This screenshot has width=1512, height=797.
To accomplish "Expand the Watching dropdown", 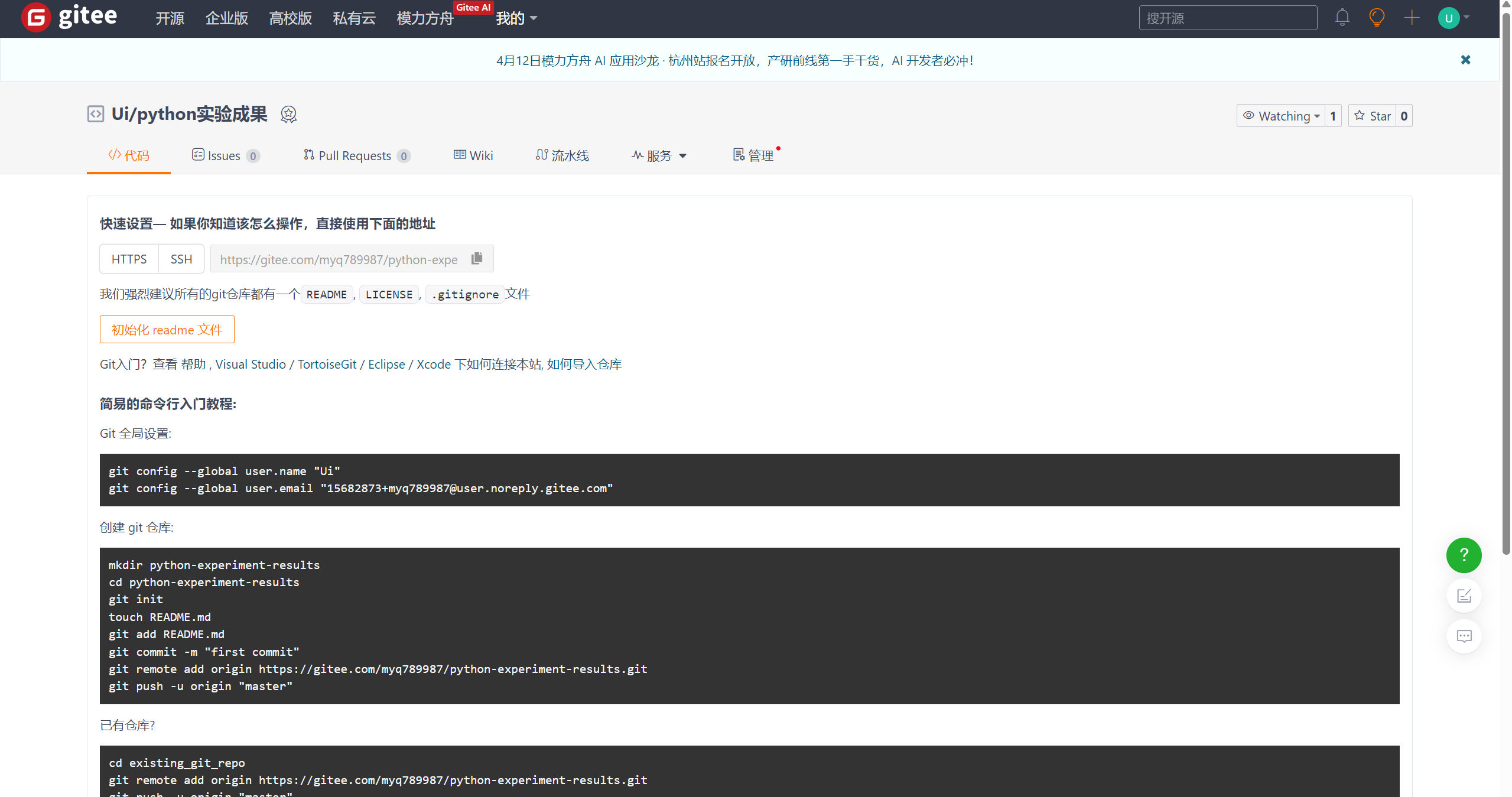I will pos(1280,116).
